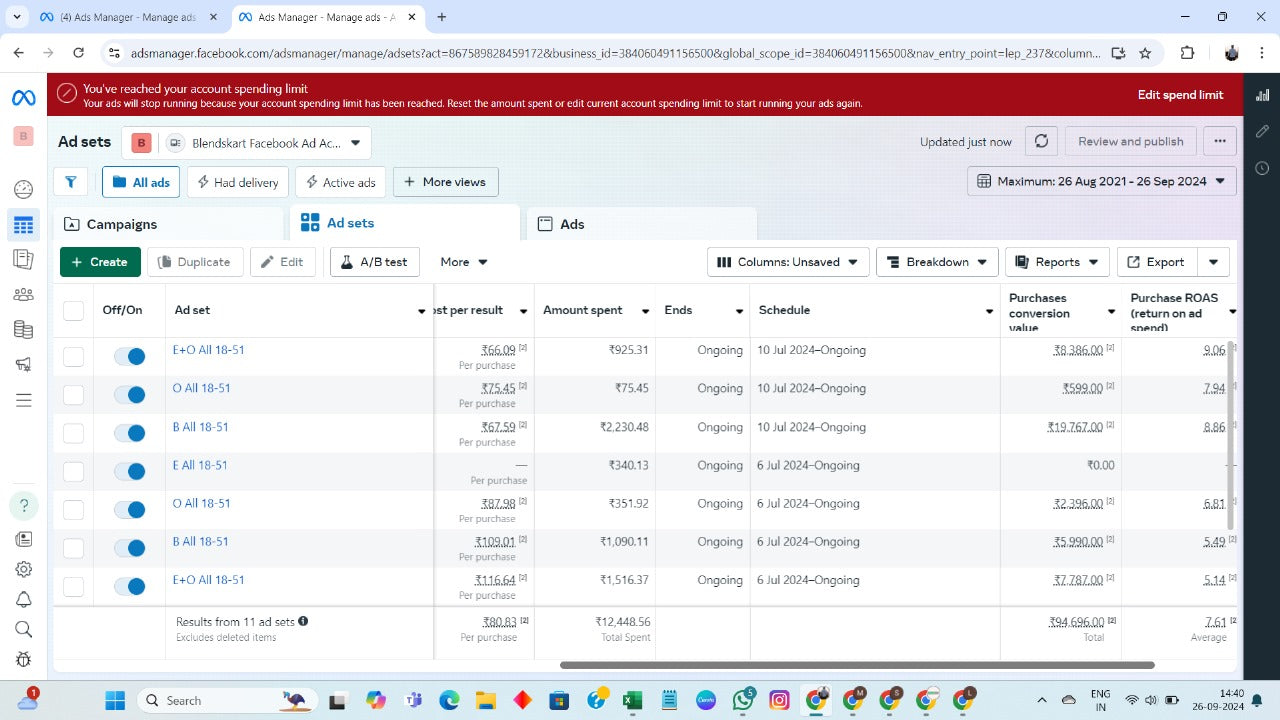Open the Columns: Unsaved dropdown

[x=788, y=262]
